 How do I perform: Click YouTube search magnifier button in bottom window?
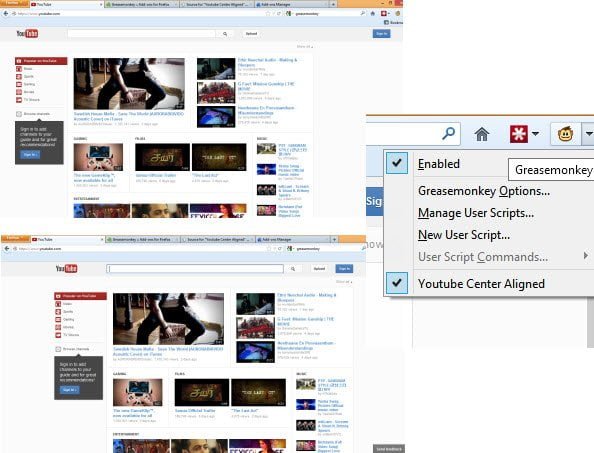click(293, 269)
